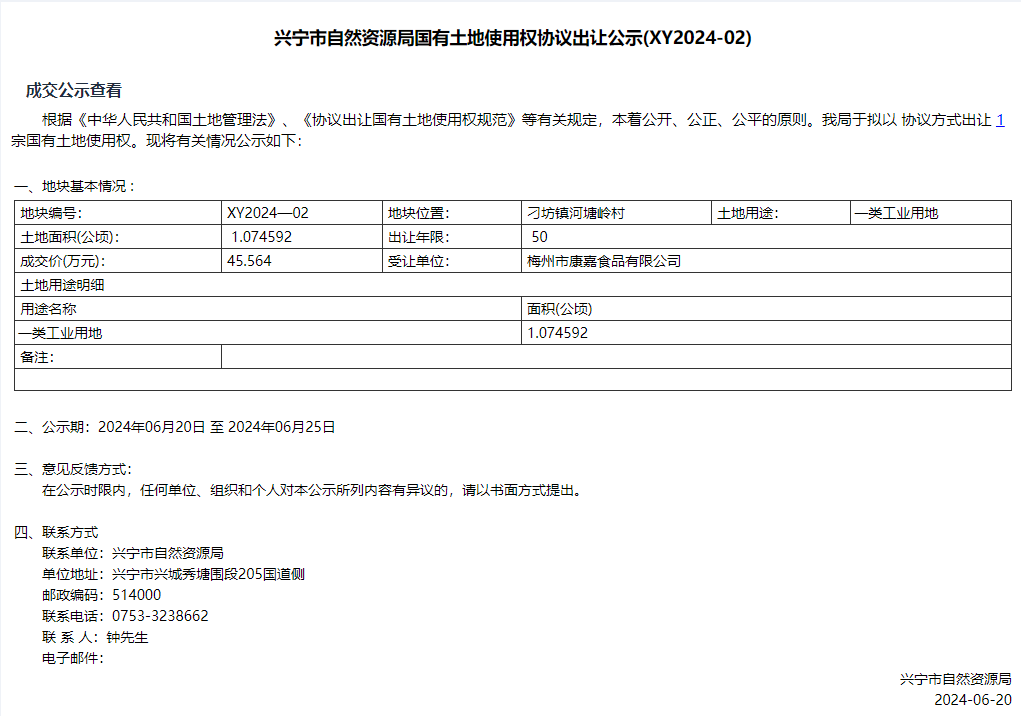1021x716 pixels.
Task: Click the 用途名称 column header
Action: (48, 309)
